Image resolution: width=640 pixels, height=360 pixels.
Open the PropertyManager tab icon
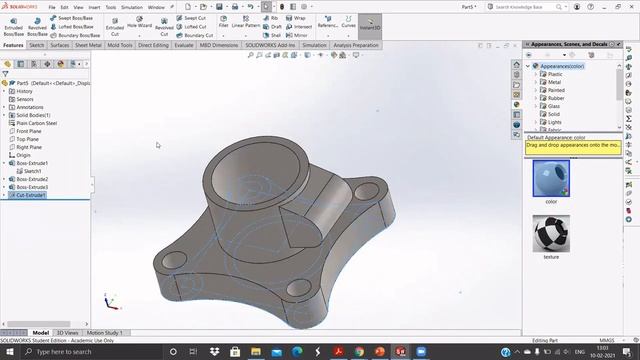point(20,64)
